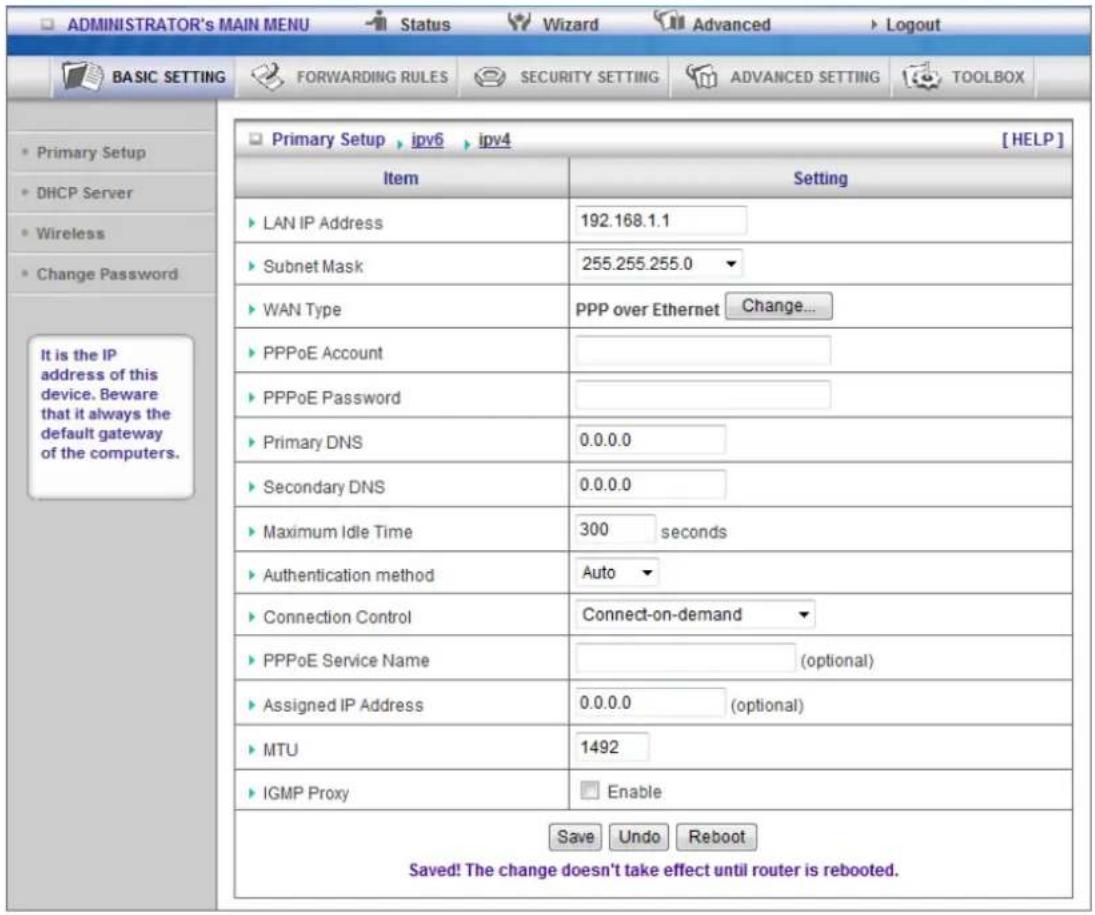Click the PPP over Ethernet text
1095x915 pixels.
click(647, 309)
